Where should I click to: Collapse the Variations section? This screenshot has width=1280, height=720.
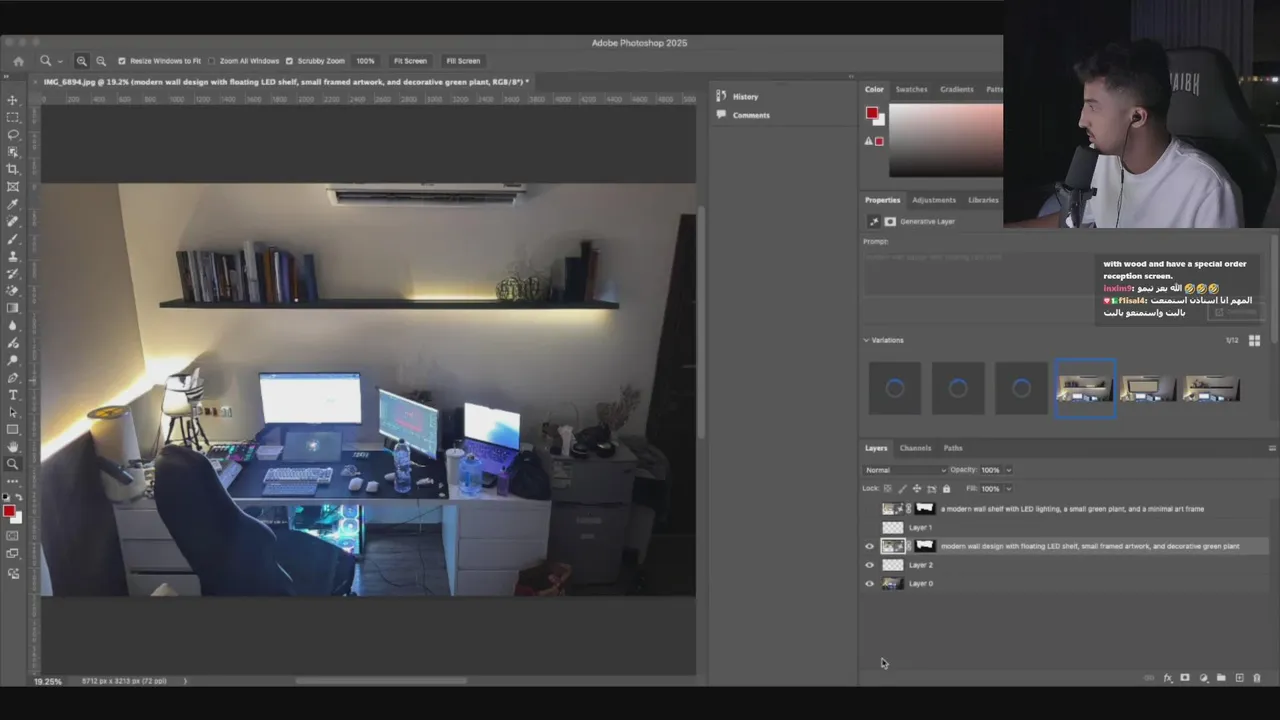point(866,340)
